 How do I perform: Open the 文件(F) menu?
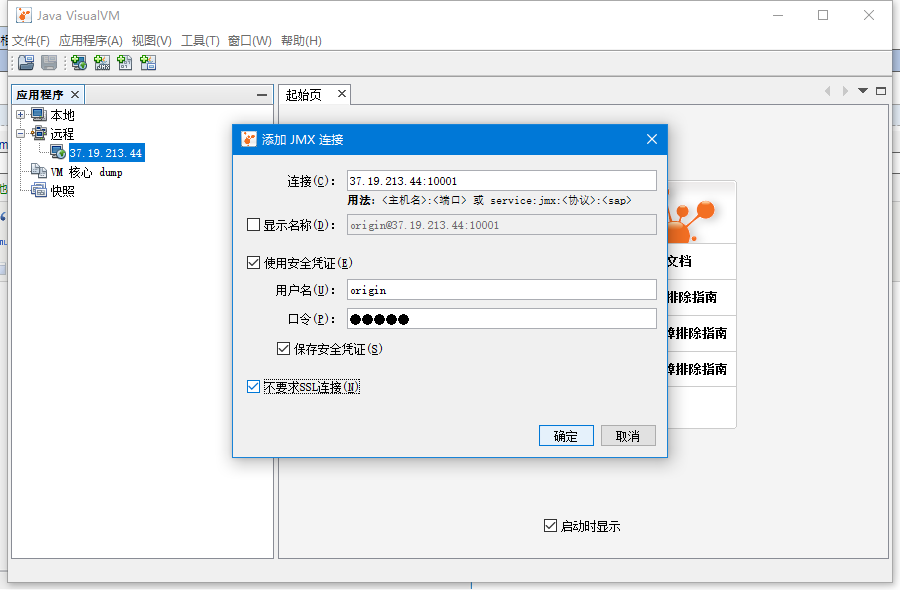[x=31, y=41]
